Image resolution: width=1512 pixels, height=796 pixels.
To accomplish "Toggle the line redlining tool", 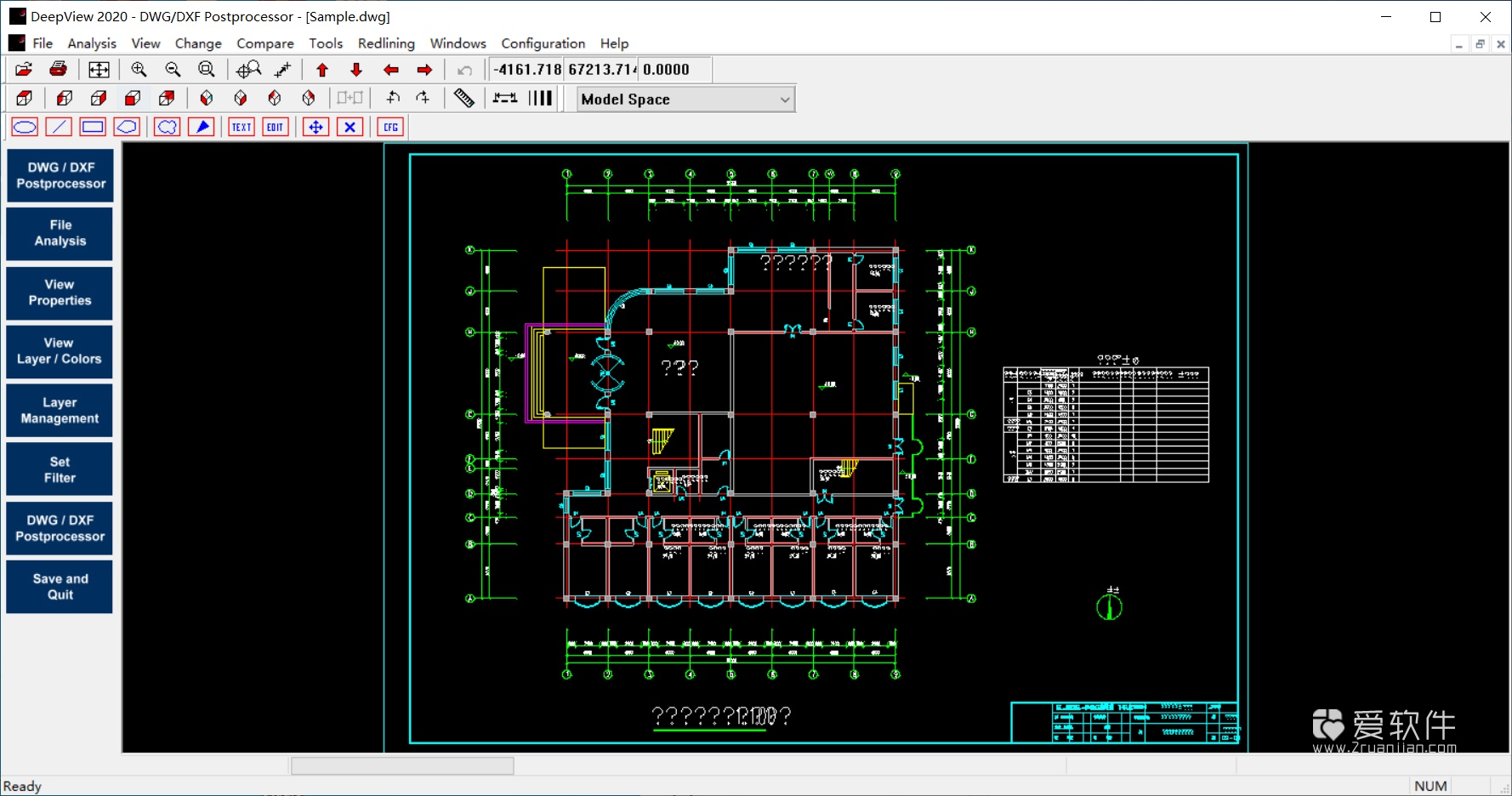I will tap(59, 127).
